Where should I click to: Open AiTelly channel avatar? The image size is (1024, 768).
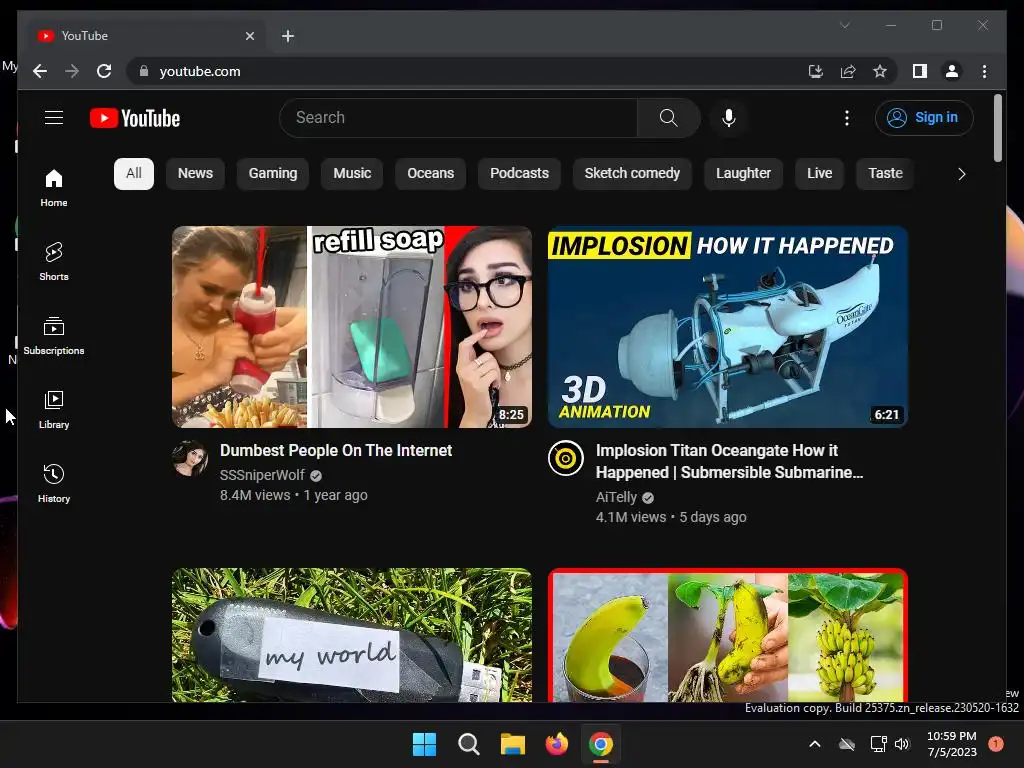coord(566,458)
